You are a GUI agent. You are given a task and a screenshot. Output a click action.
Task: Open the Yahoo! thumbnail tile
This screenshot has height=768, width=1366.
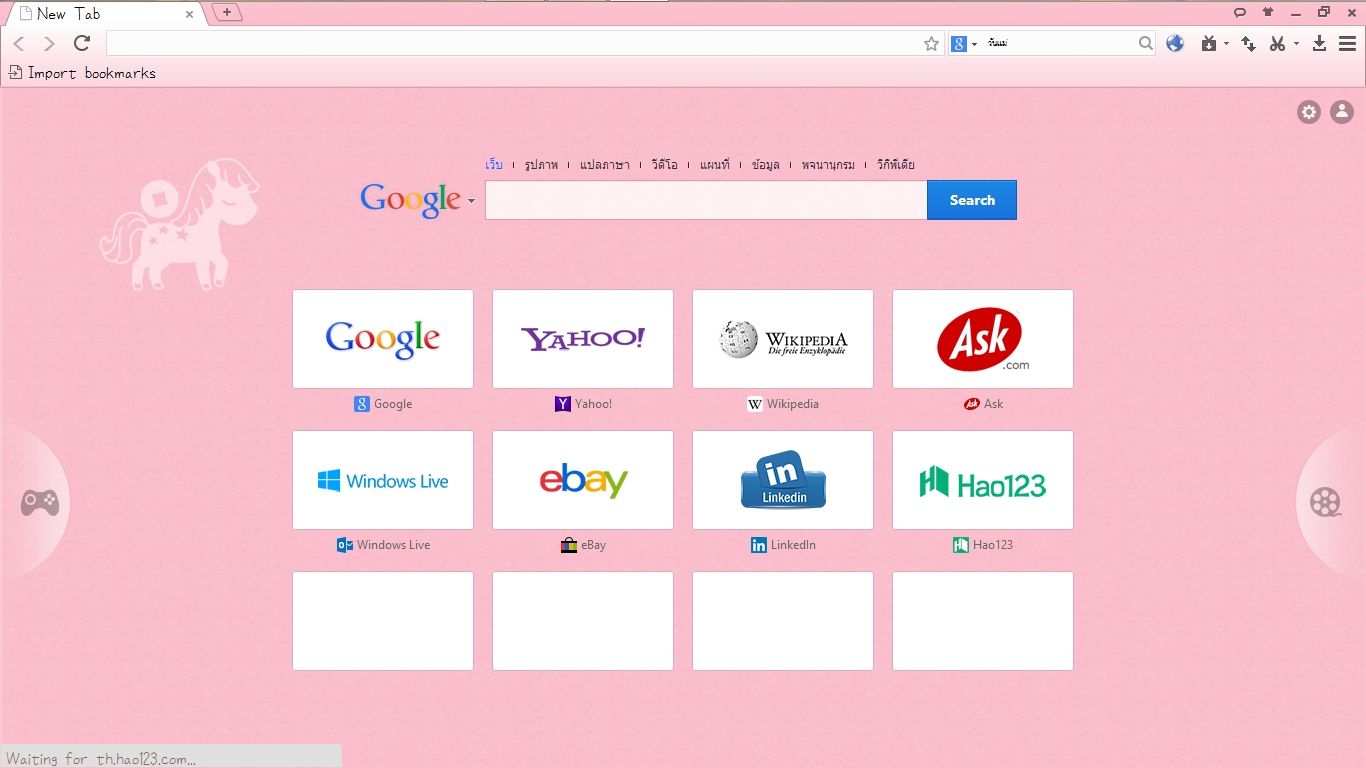pyautogui.click(x=583, y=339)
